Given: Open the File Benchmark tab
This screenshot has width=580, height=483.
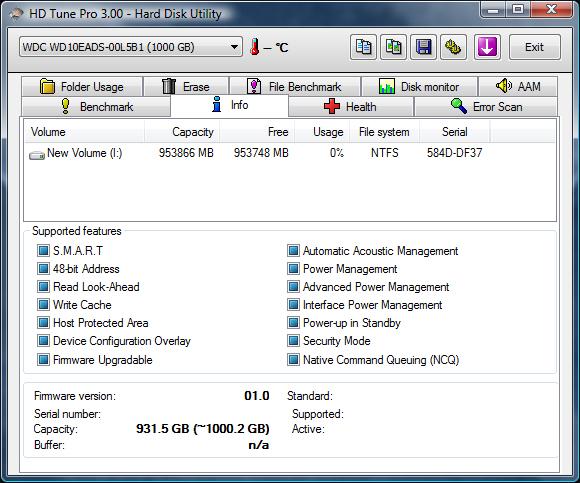Looking at the screenshot, I should click(295, 87).
